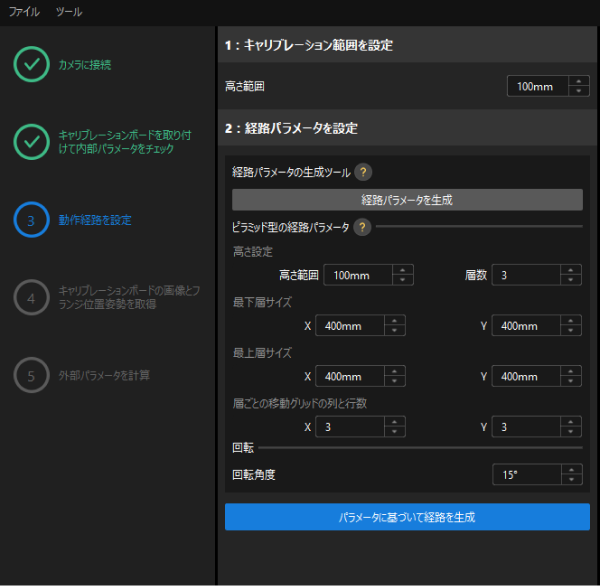This screenshot has height=586, width=600.
Task: Increase the top 高さ範囲 value in section 1
Action: pos(578,81)
